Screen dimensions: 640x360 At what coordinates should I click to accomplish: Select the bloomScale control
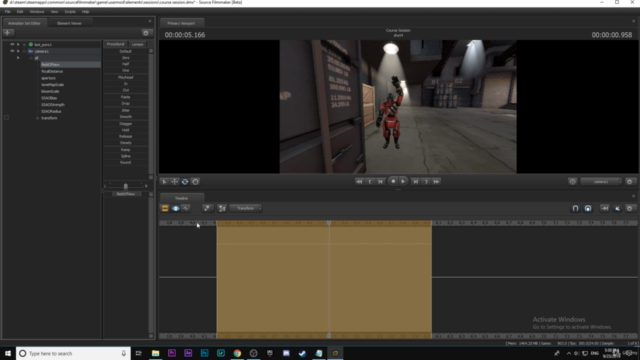pos(50,91)
